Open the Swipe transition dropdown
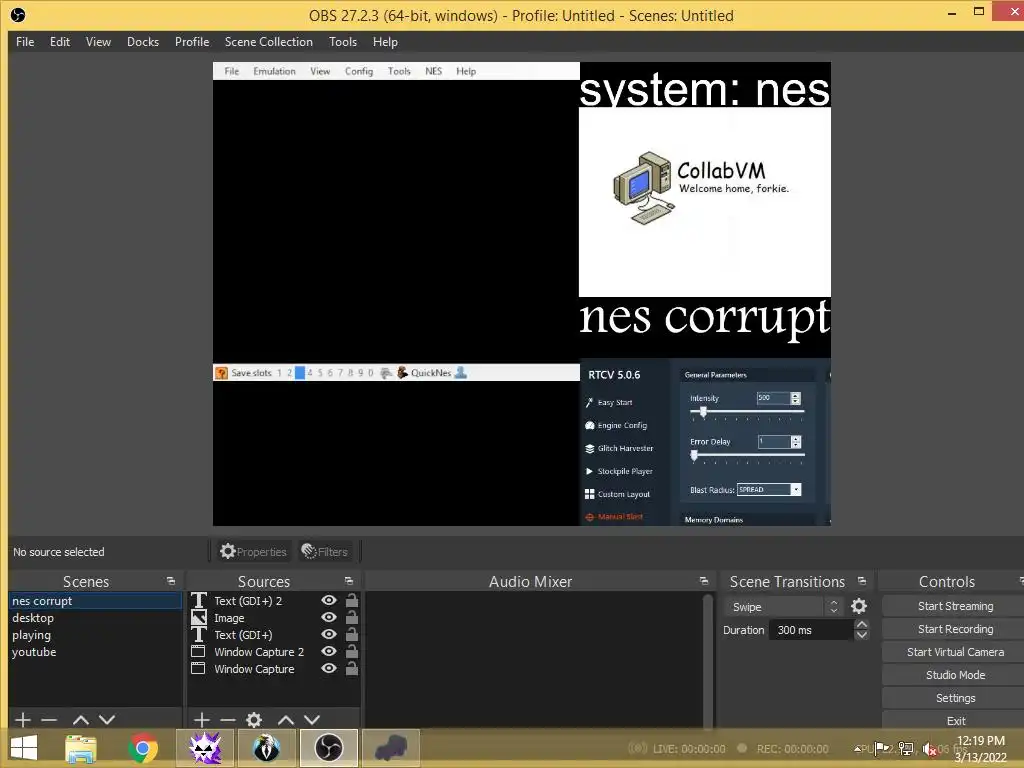 coord(783,607)
